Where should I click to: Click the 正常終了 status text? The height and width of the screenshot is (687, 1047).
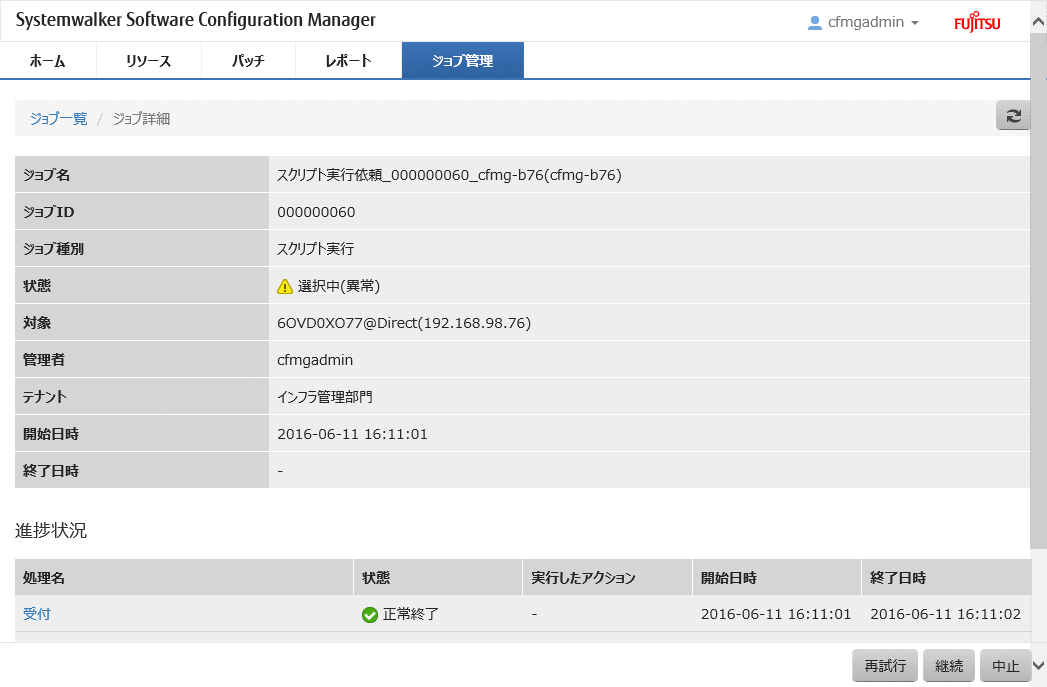[411, 614]
